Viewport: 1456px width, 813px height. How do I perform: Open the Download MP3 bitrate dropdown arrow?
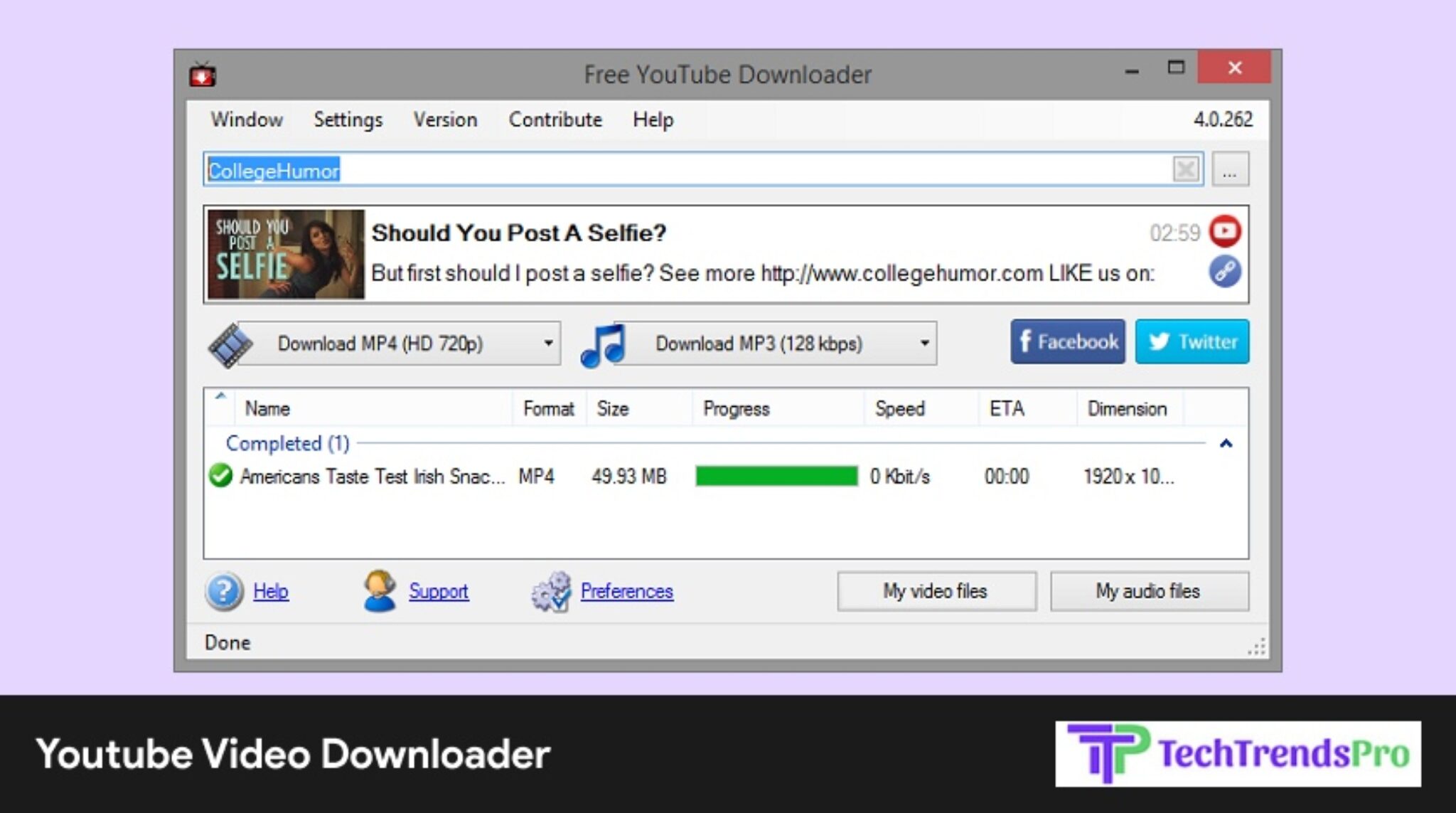point(924,344)
